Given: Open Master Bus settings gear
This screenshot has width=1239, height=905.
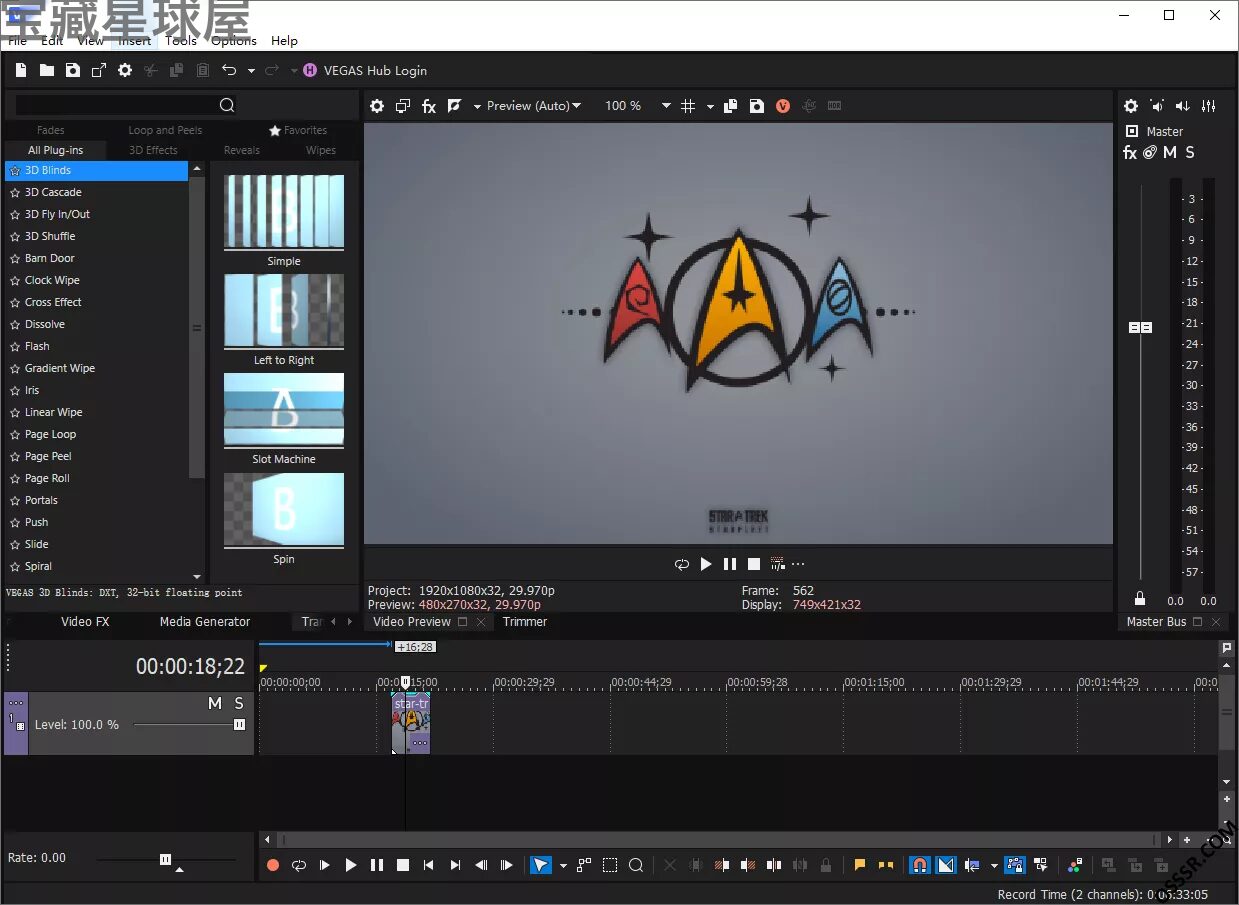Looking at the screenshot, I should [1131, 106].
